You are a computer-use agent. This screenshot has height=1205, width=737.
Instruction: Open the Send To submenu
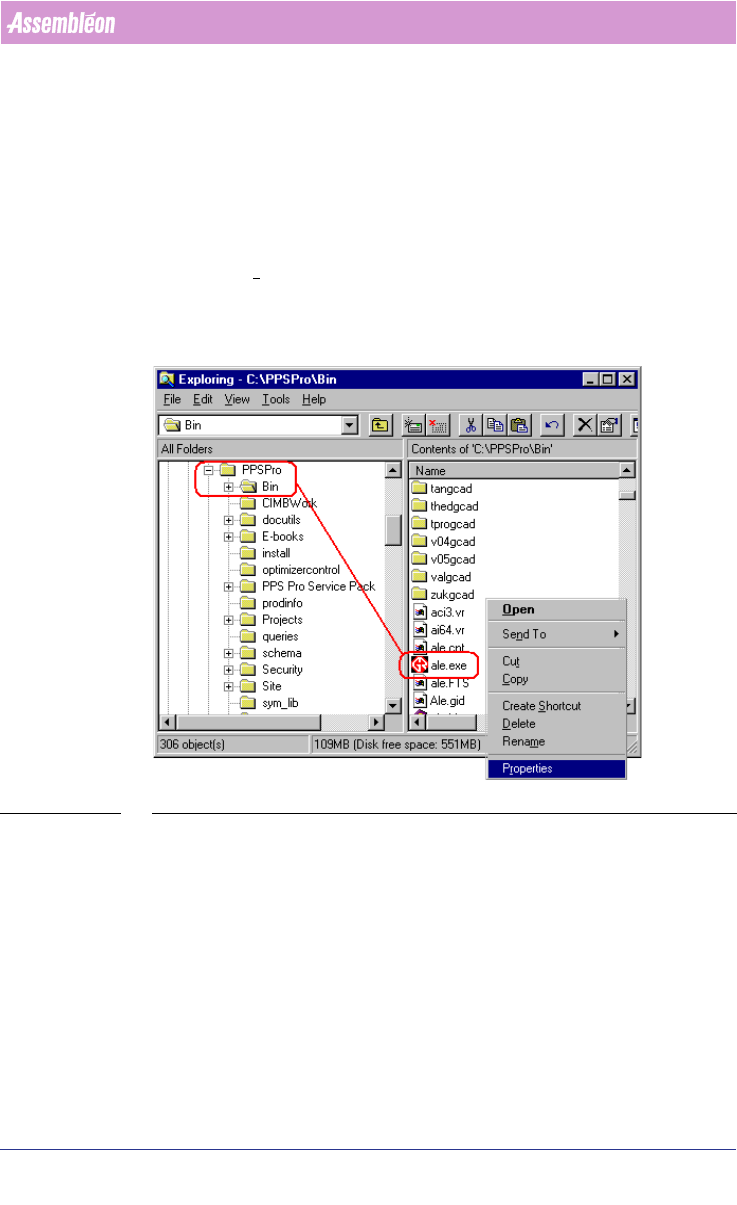556,634
